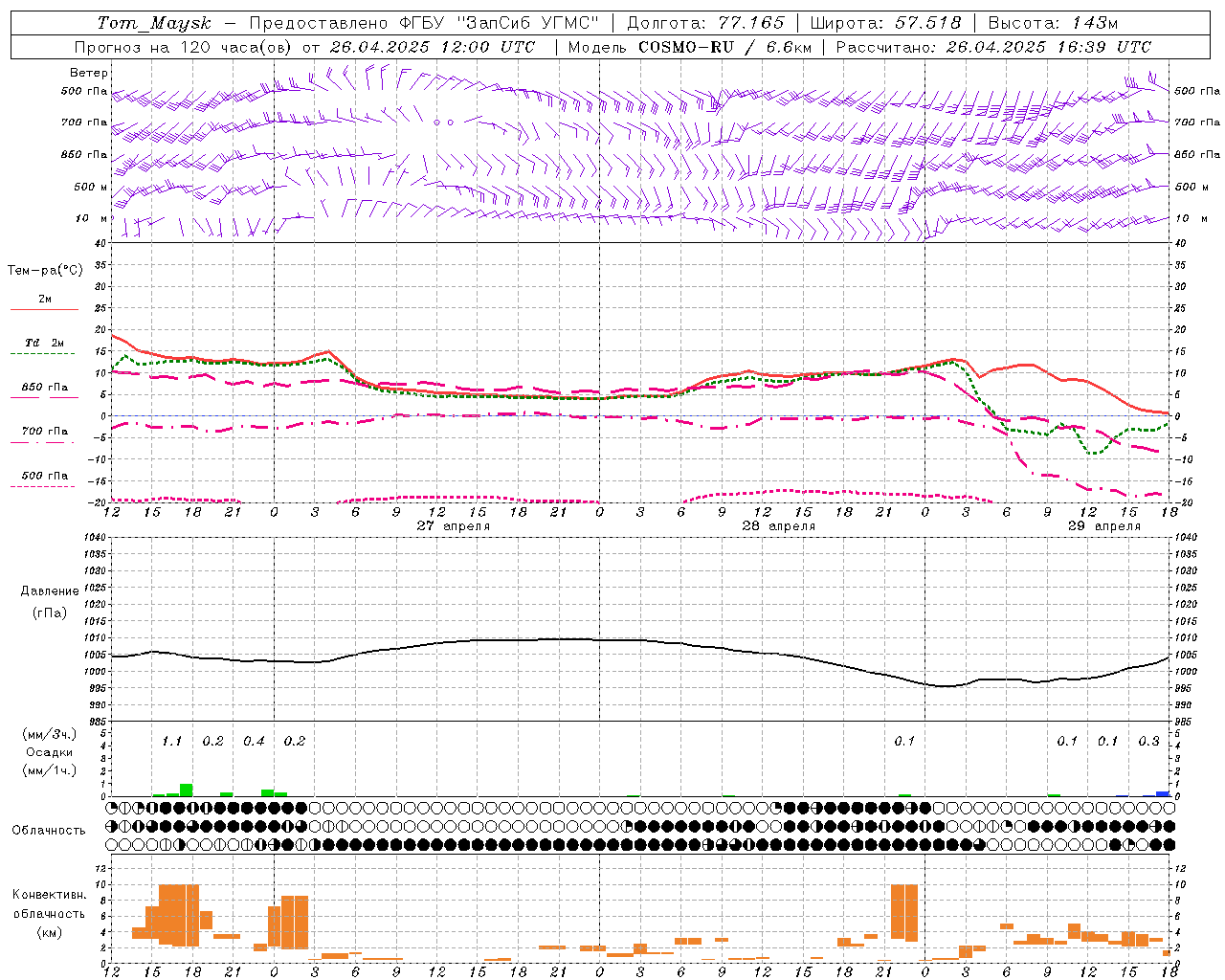Image resolution: width=1225 pixels, height=980 pixels.
Task: Click the Осадки precipitation label
Action: pyautogui.click(x=49, y=752)
